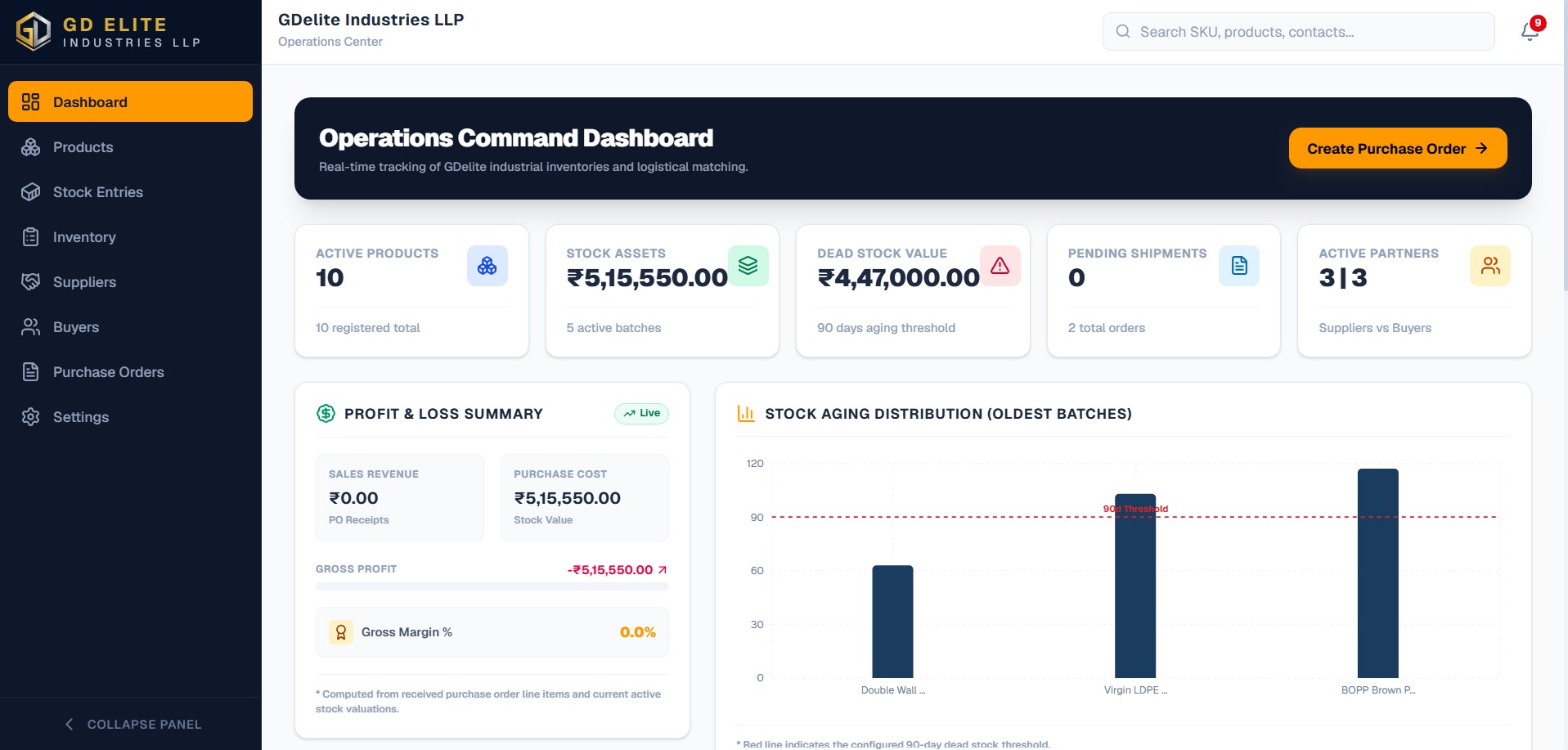The width and height of the screenshot is (1568, 750).
Task: Focus the Search SKU, products, contacts field
Action: [1298, 31]
